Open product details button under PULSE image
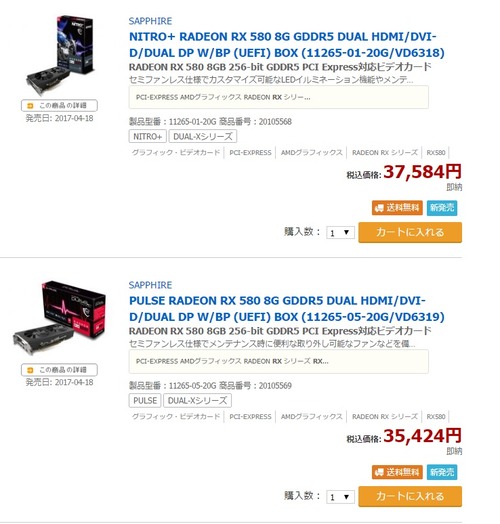Viewport: 500px width, 524px height. pyautogui.click(x=59, y=370)
